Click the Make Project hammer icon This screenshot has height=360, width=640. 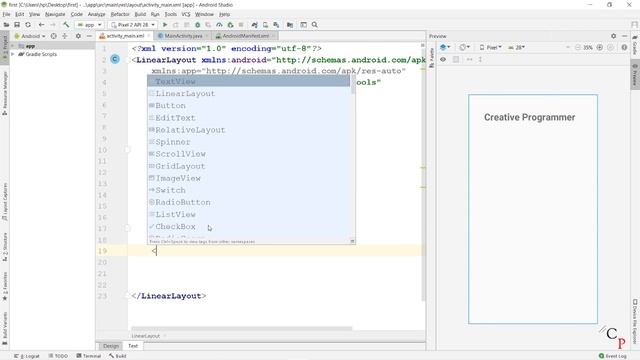(66, 25)
